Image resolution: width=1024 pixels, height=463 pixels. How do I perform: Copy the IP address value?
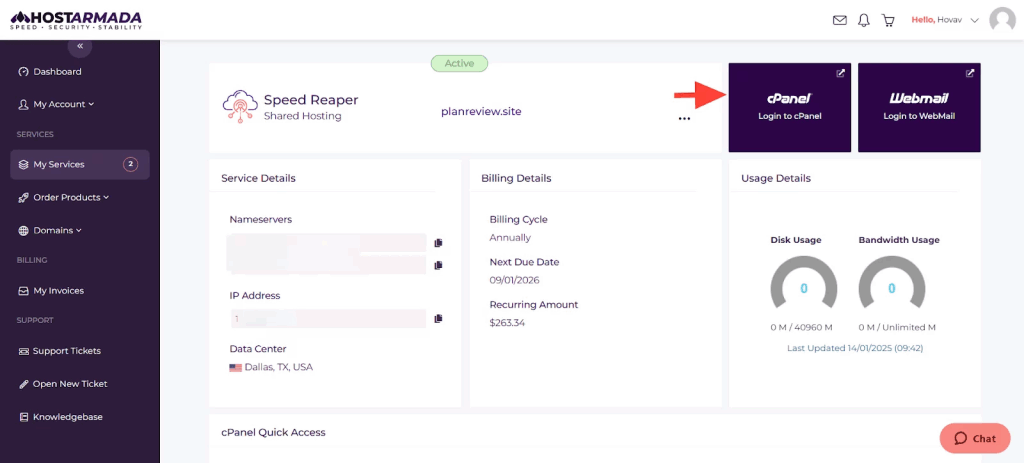tap(438, 319)
